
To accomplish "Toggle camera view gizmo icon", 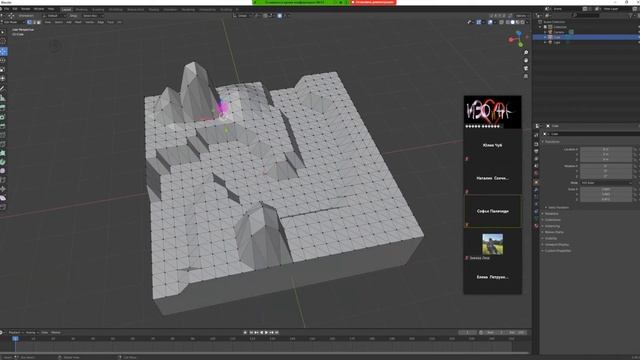I will click(526, 68).
